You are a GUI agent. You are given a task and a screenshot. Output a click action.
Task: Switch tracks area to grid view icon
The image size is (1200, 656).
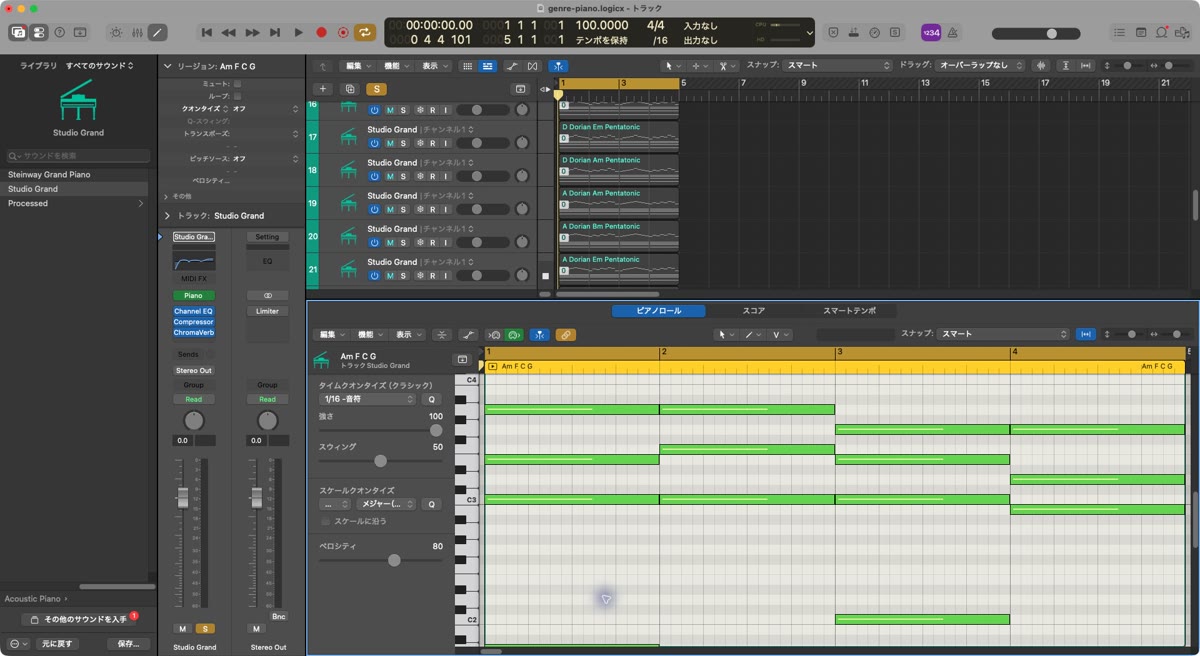[x=467, y=66]
